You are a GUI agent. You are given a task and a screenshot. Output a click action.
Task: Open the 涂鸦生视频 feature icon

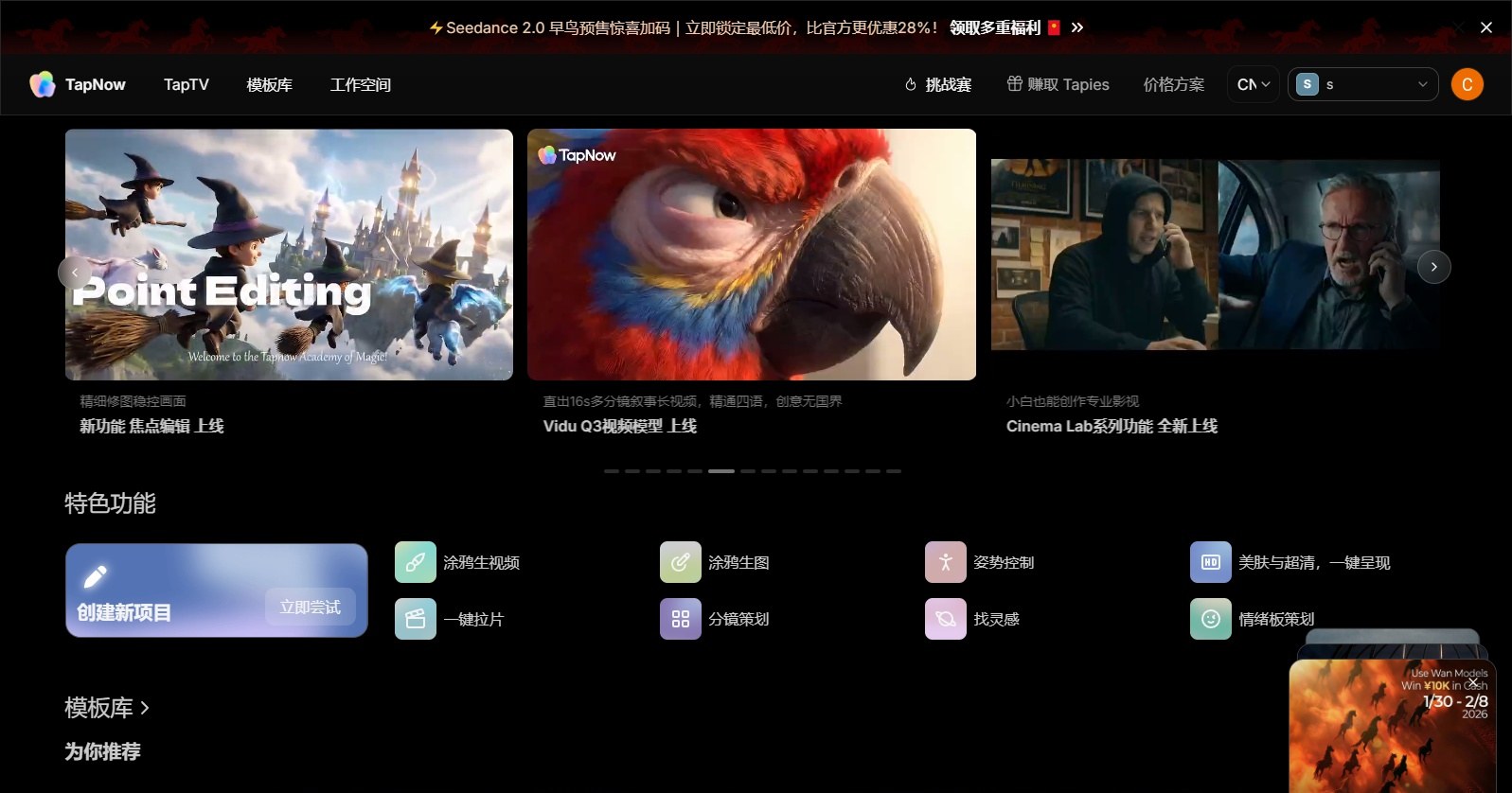coord(416,562)
